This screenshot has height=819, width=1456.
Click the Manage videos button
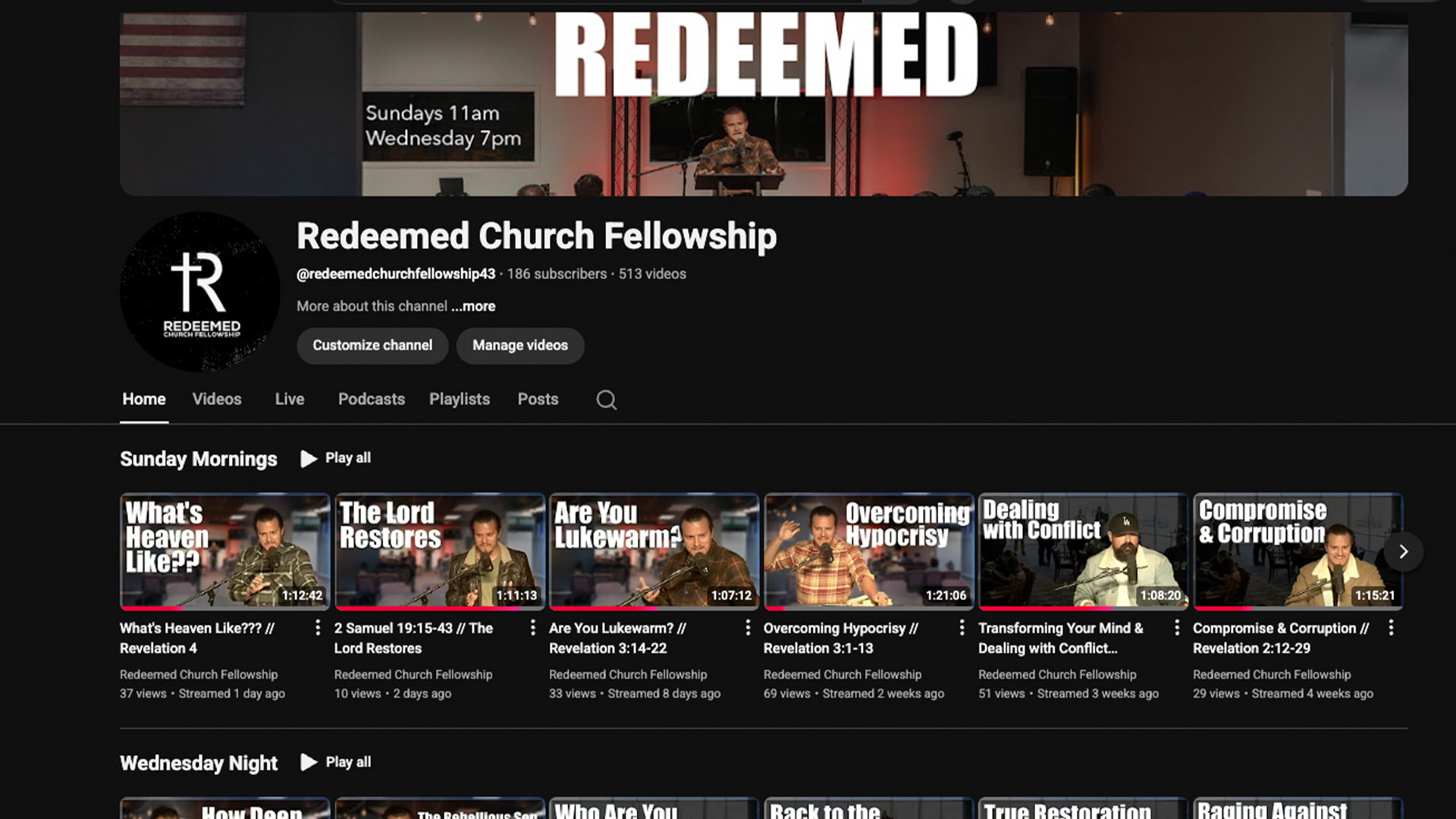point(520,346)
